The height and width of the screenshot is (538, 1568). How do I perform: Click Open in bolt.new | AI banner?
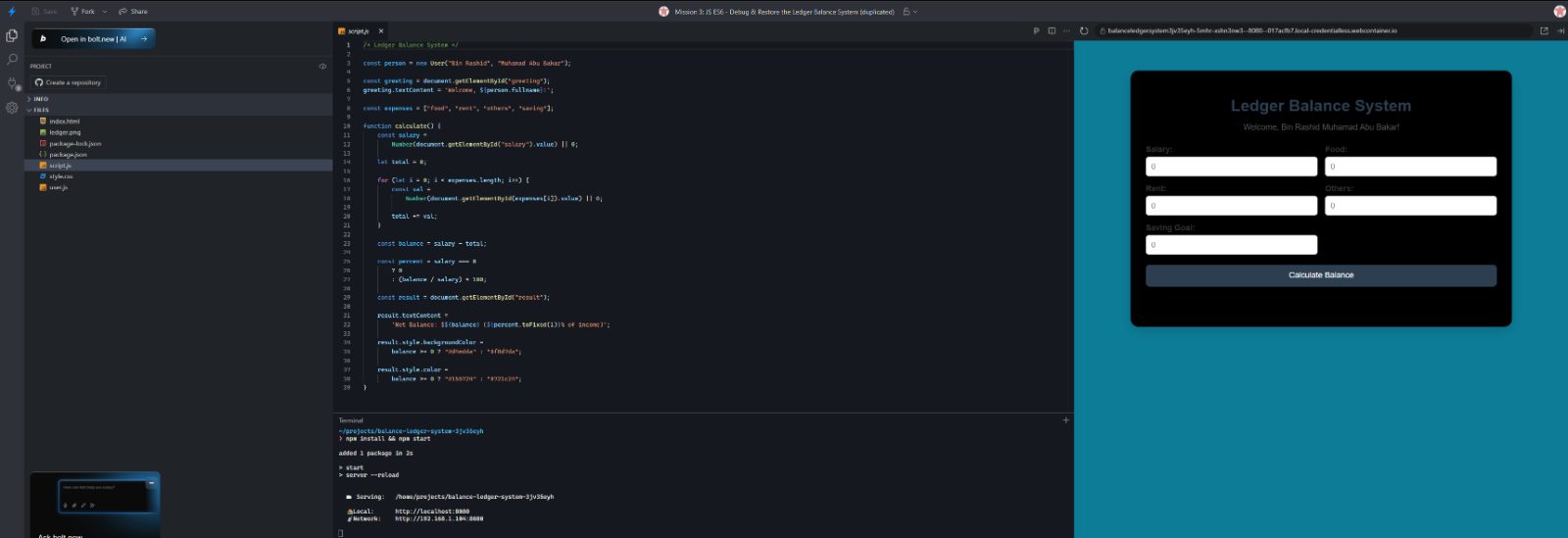coord(93,39)
